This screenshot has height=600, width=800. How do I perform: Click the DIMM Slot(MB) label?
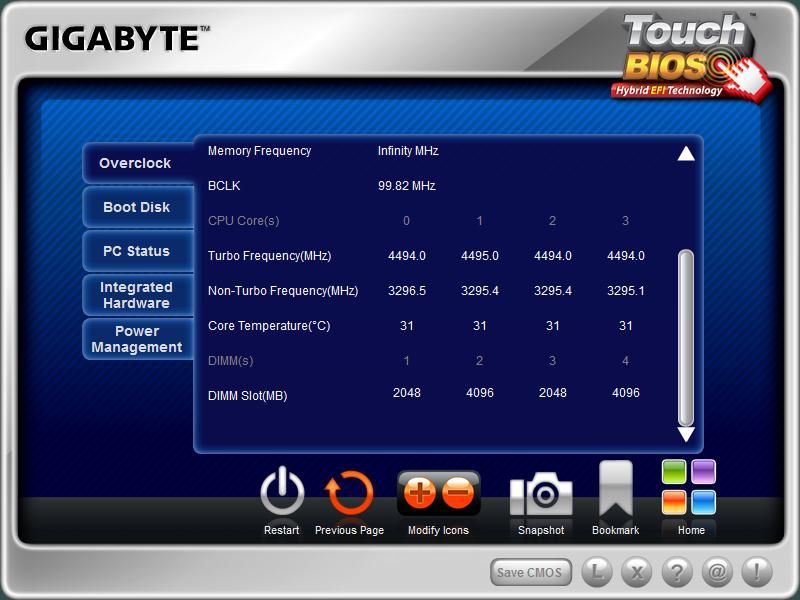coord(247,396)
